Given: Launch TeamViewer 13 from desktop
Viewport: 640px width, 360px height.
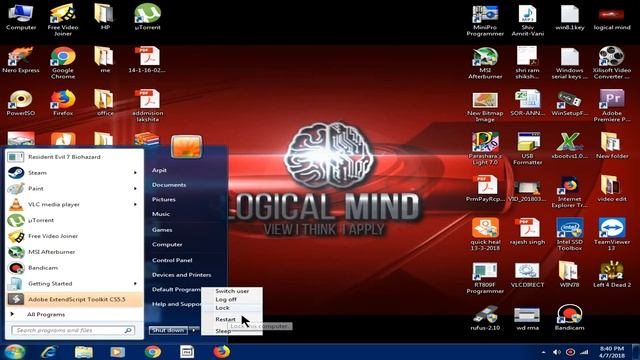Looking at the screenshot, I should click(611, 234).
